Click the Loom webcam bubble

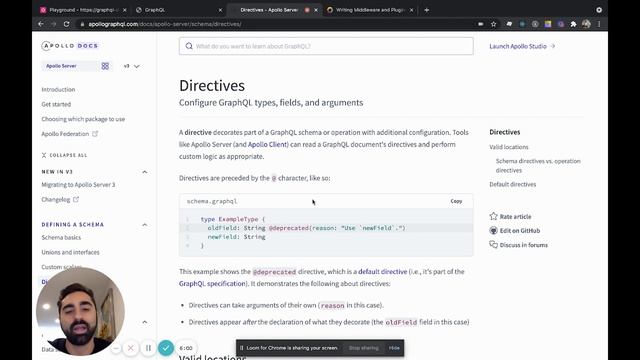click(x=80, y=311)
